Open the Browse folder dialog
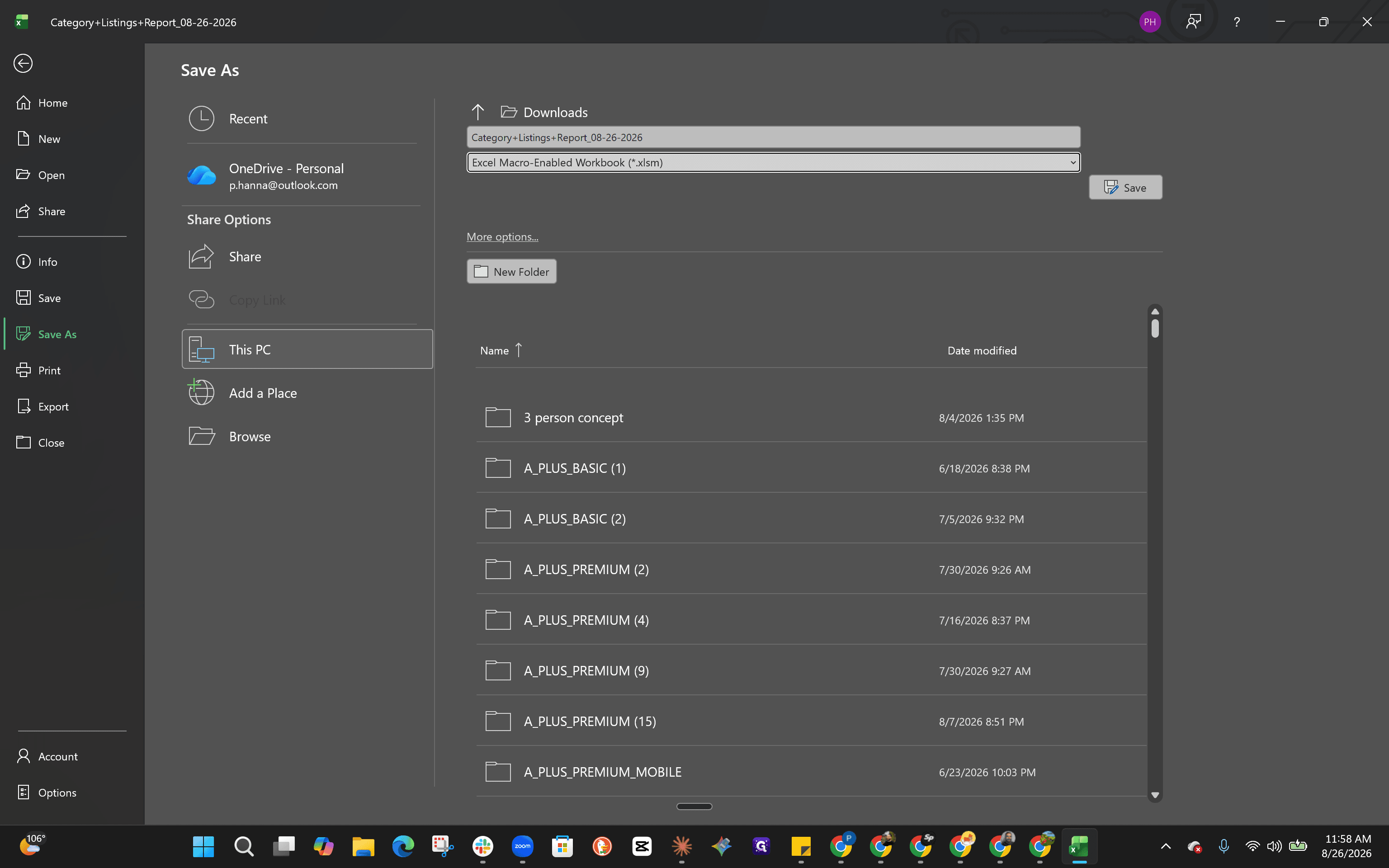Screen dimensions: 1389x868 coord(307,436)
